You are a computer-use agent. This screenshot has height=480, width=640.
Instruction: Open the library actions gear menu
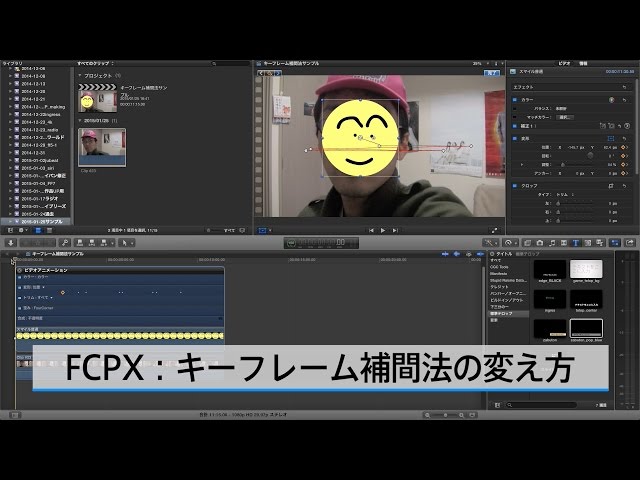coord(22,231)
